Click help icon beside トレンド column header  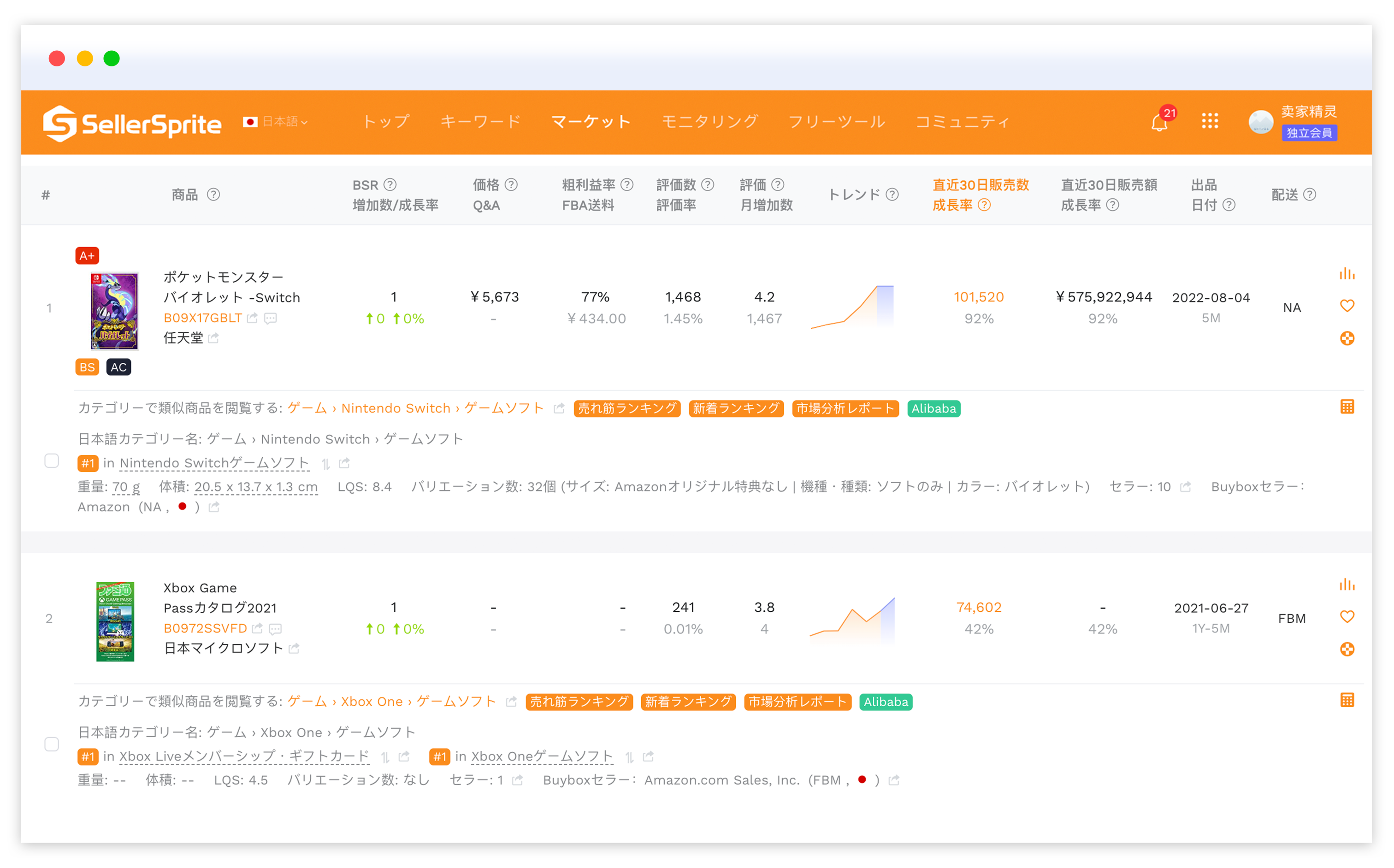pos(892,195)
